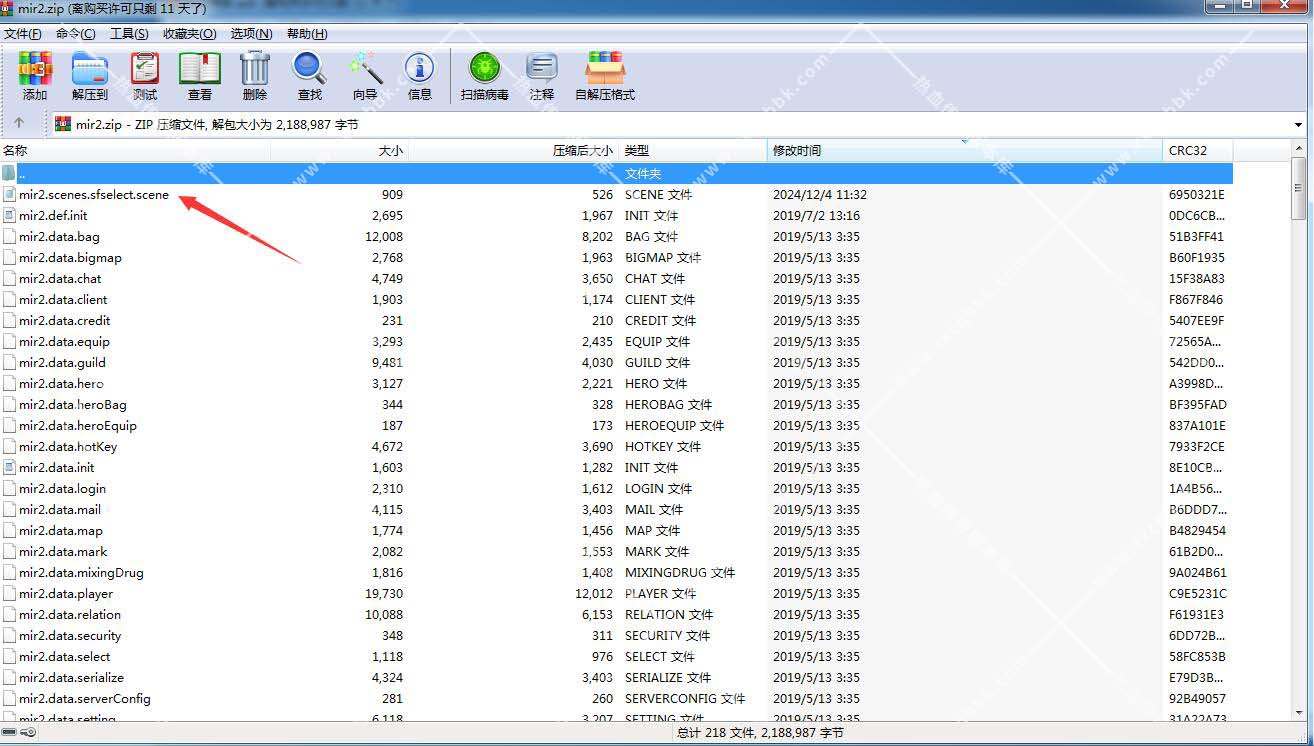Viewport: 1314px width, 746px height.
Task: Sort by 大小 column header
Action: point(340,150)
